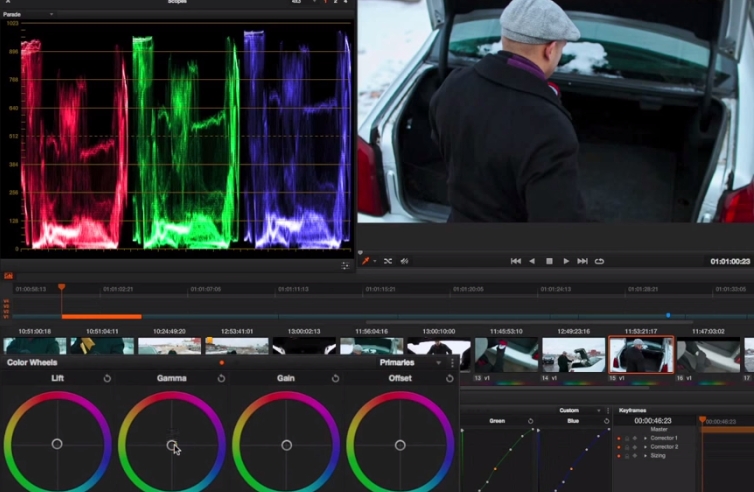Expand the Corrector 1 keyframe row
754x492 pixels.
pos(645,438)
